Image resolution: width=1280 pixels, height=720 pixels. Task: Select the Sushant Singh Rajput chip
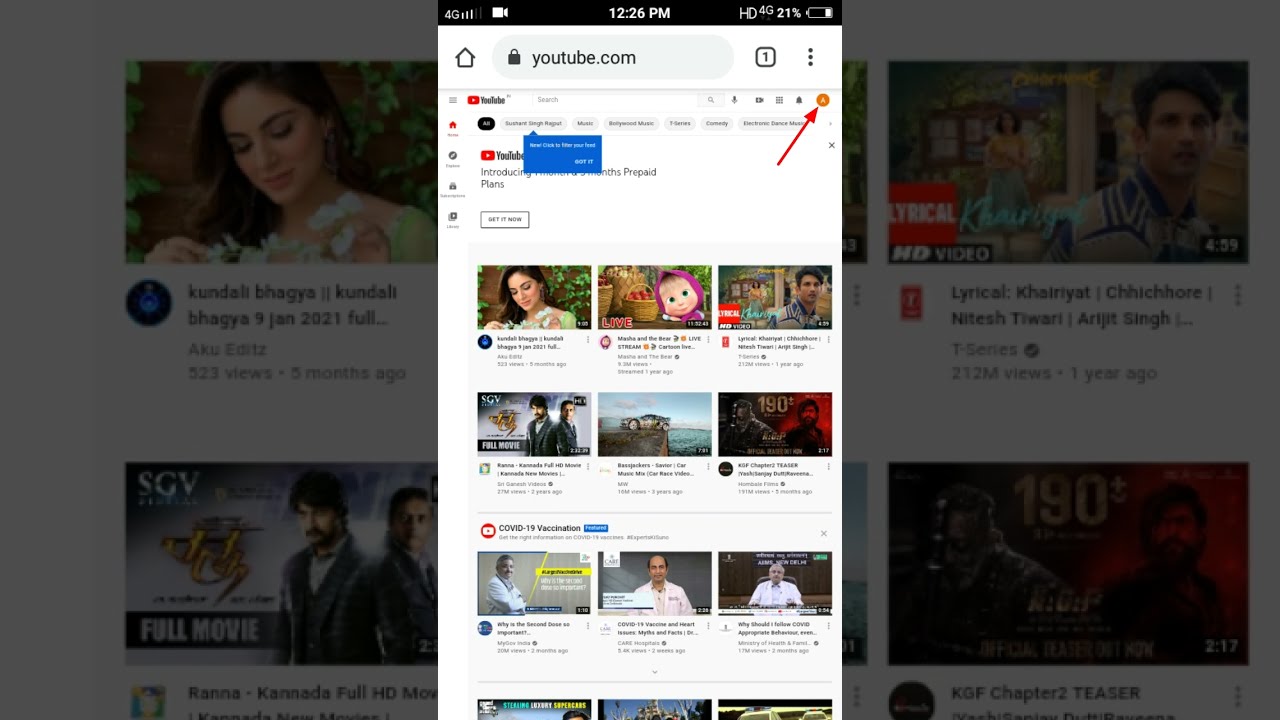tap(533, 124)
